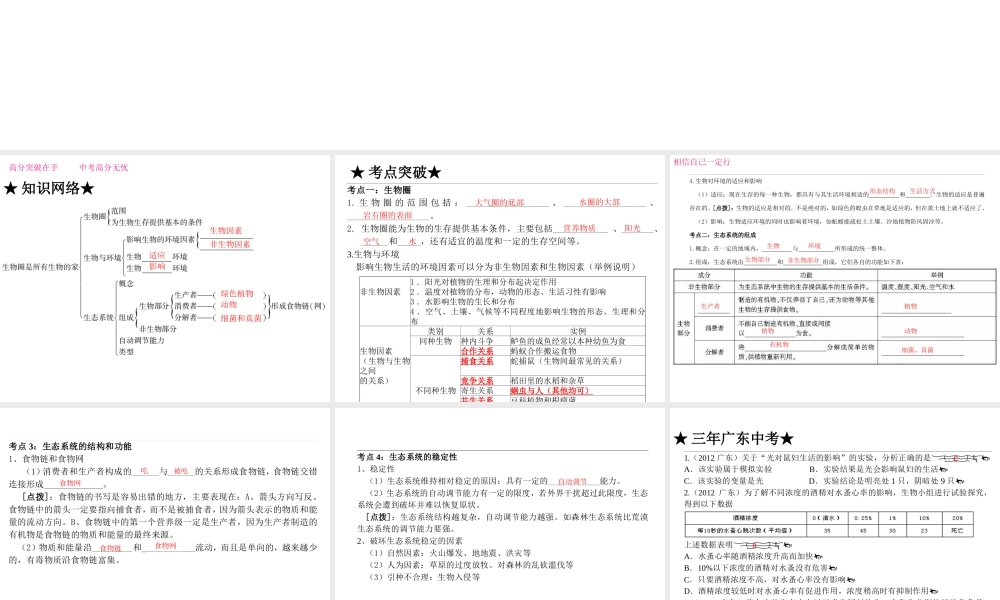Click the table cell 酒精浓度

point(746,518)
